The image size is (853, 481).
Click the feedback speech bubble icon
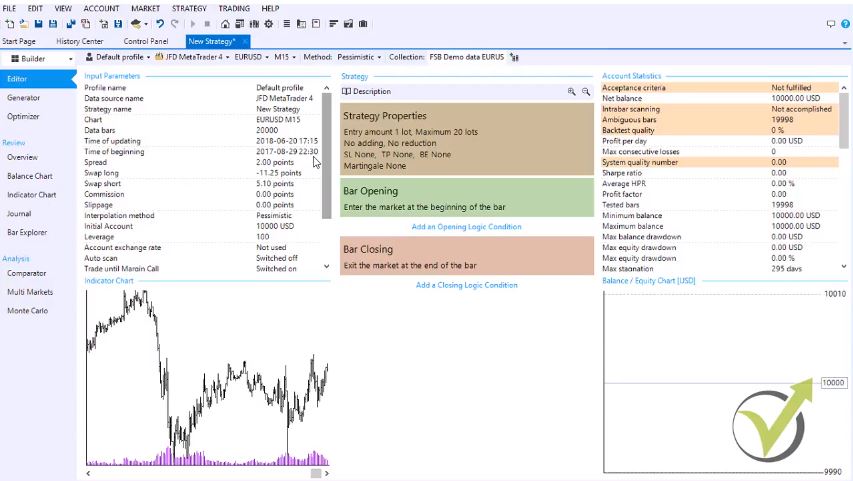click(x=831, y=23)
